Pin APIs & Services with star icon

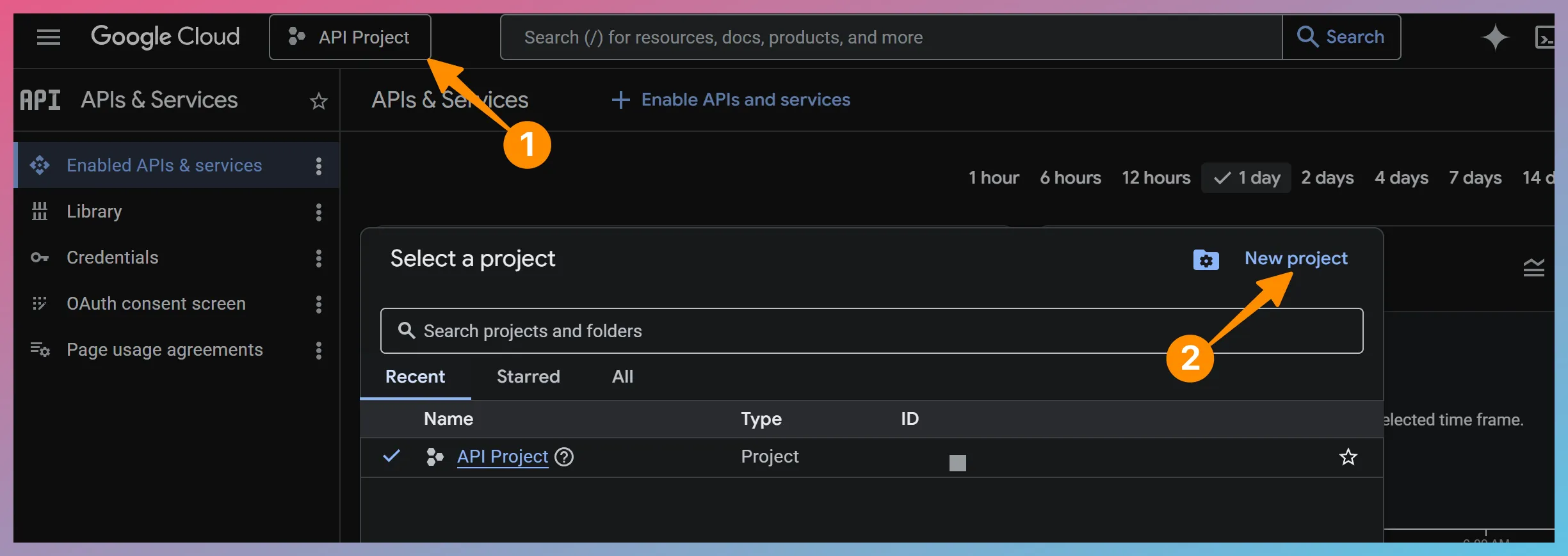[x=319, y=100]
